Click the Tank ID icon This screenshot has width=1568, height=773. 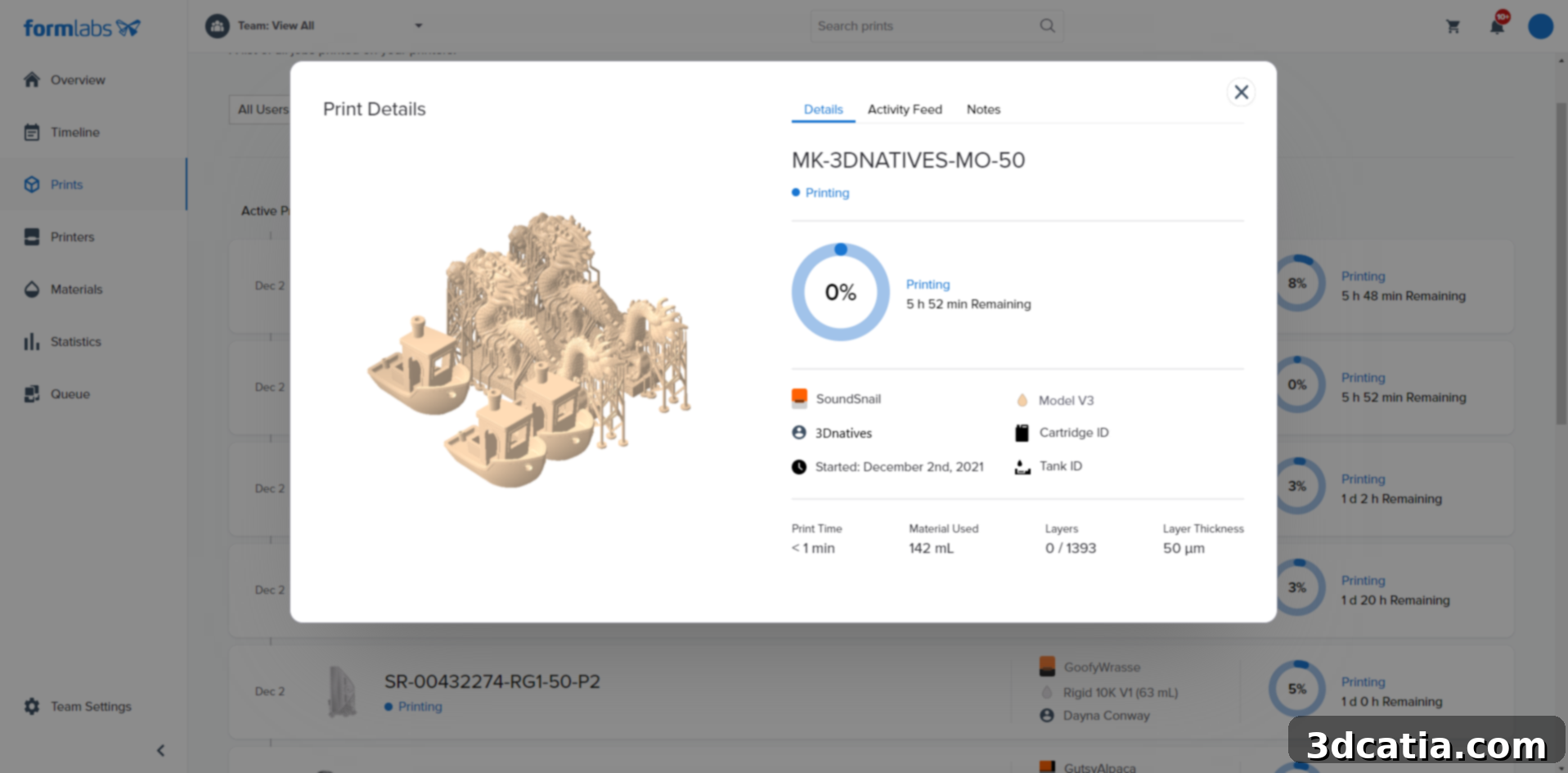click(1022, 466)
